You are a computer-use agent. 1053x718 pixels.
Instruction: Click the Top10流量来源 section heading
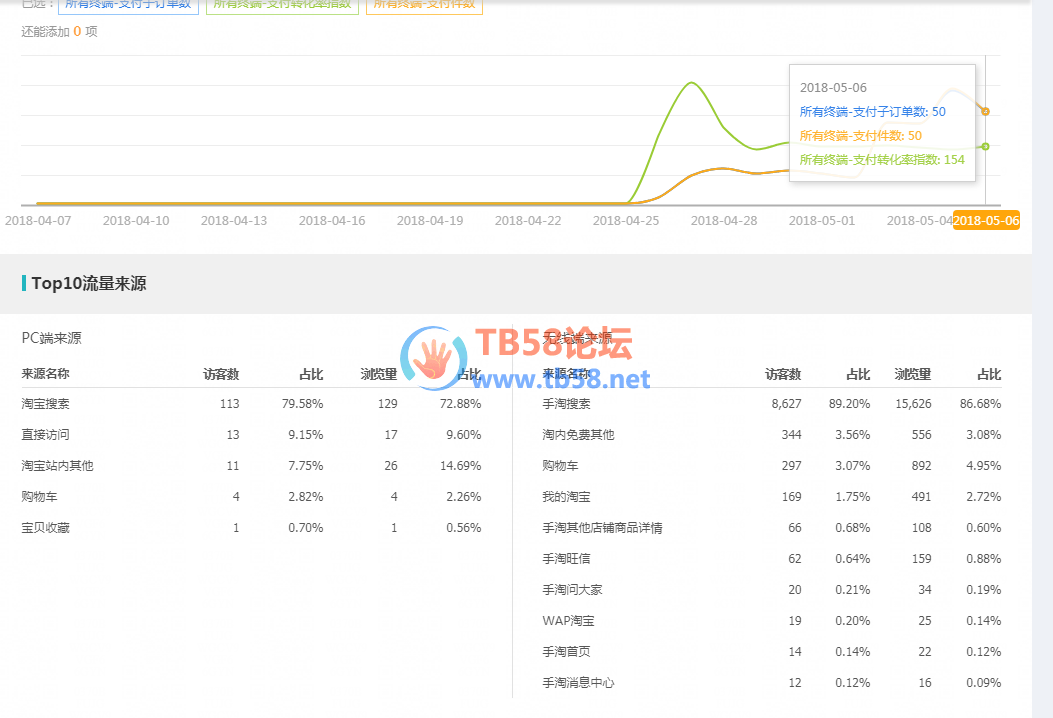click(88, 284)
